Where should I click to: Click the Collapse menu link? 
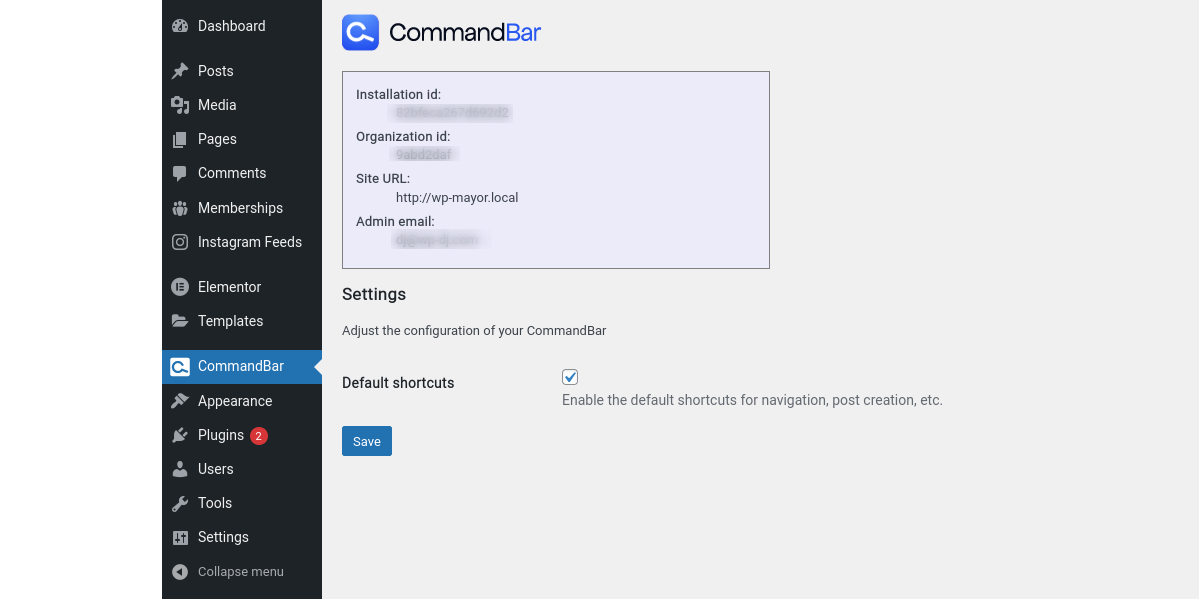(x=242, y=572)
